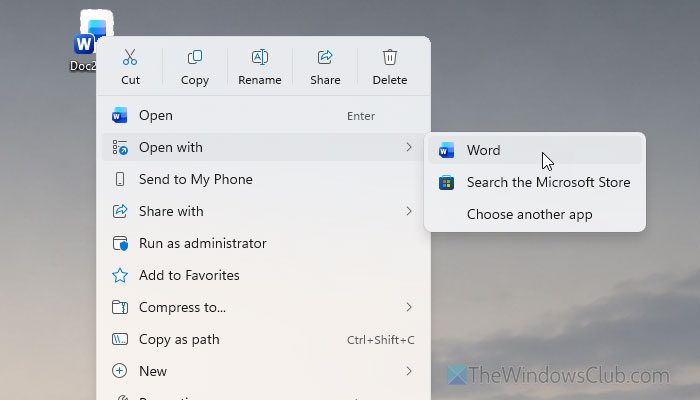The height and width of the screenshot is (400, 700).
Task: Click the Open with list icon
Action: click(120, 147)
